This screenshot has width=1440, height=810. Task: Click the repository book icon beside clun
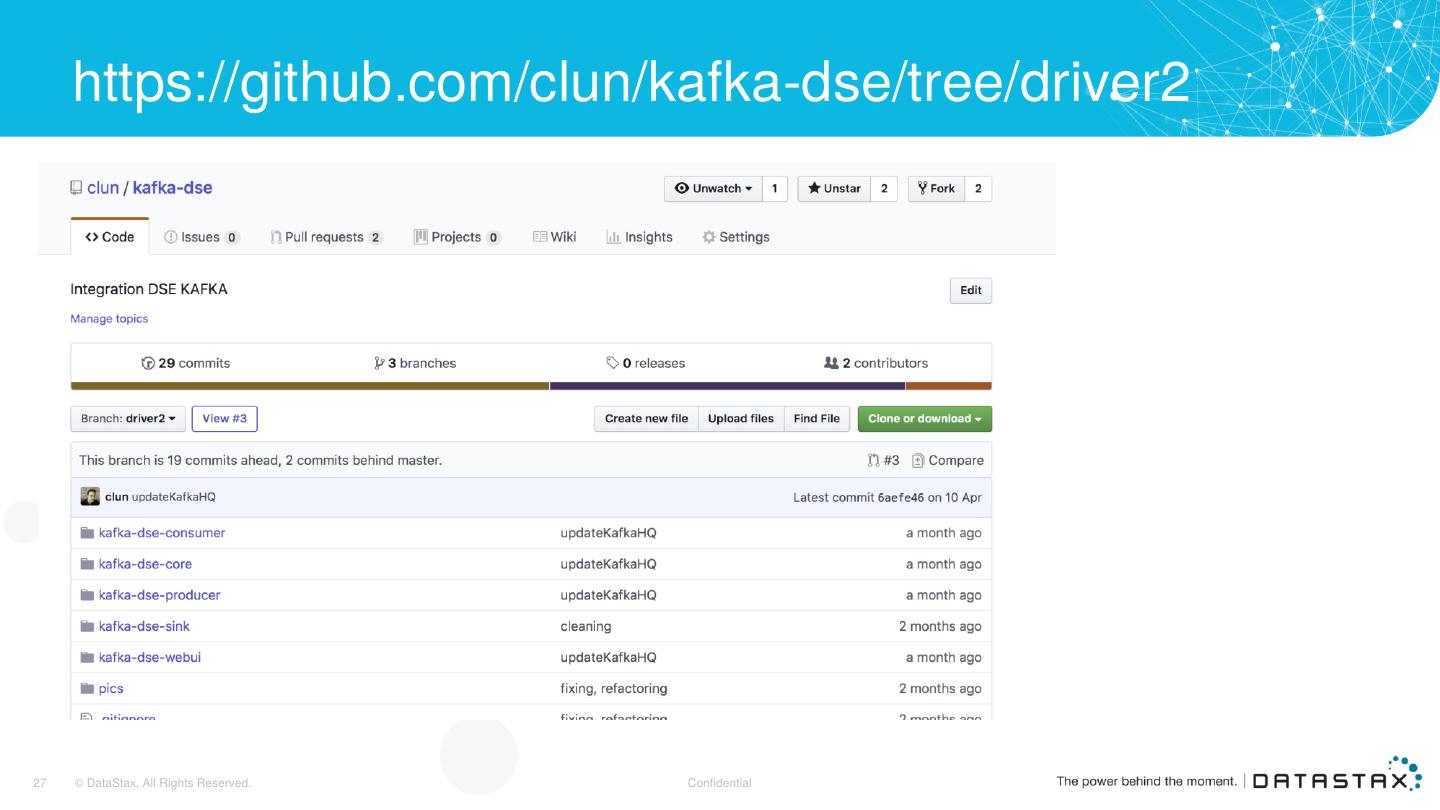click(x=76, y=188)
